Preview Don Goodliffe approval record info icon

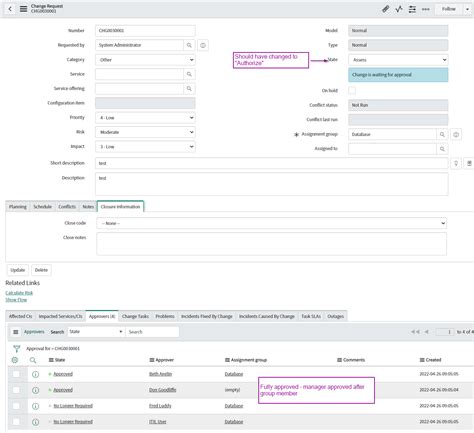pyautogui.click(x=35, y=390)
